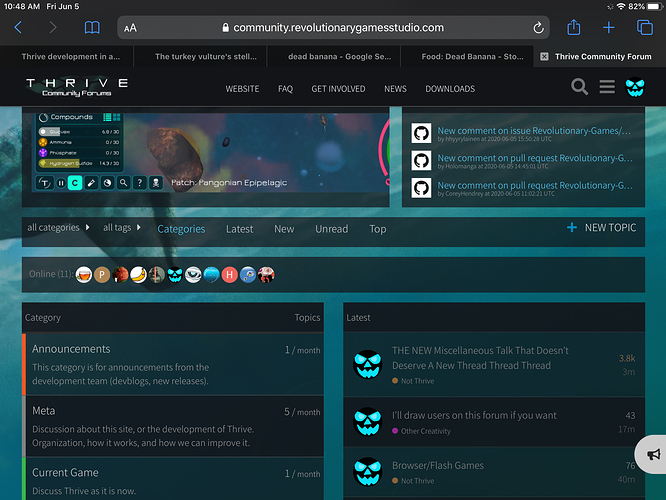Open the 'Browser/Flash Games' topic
This screenshot has width=666, height=500.
click(x=438, y=465)
